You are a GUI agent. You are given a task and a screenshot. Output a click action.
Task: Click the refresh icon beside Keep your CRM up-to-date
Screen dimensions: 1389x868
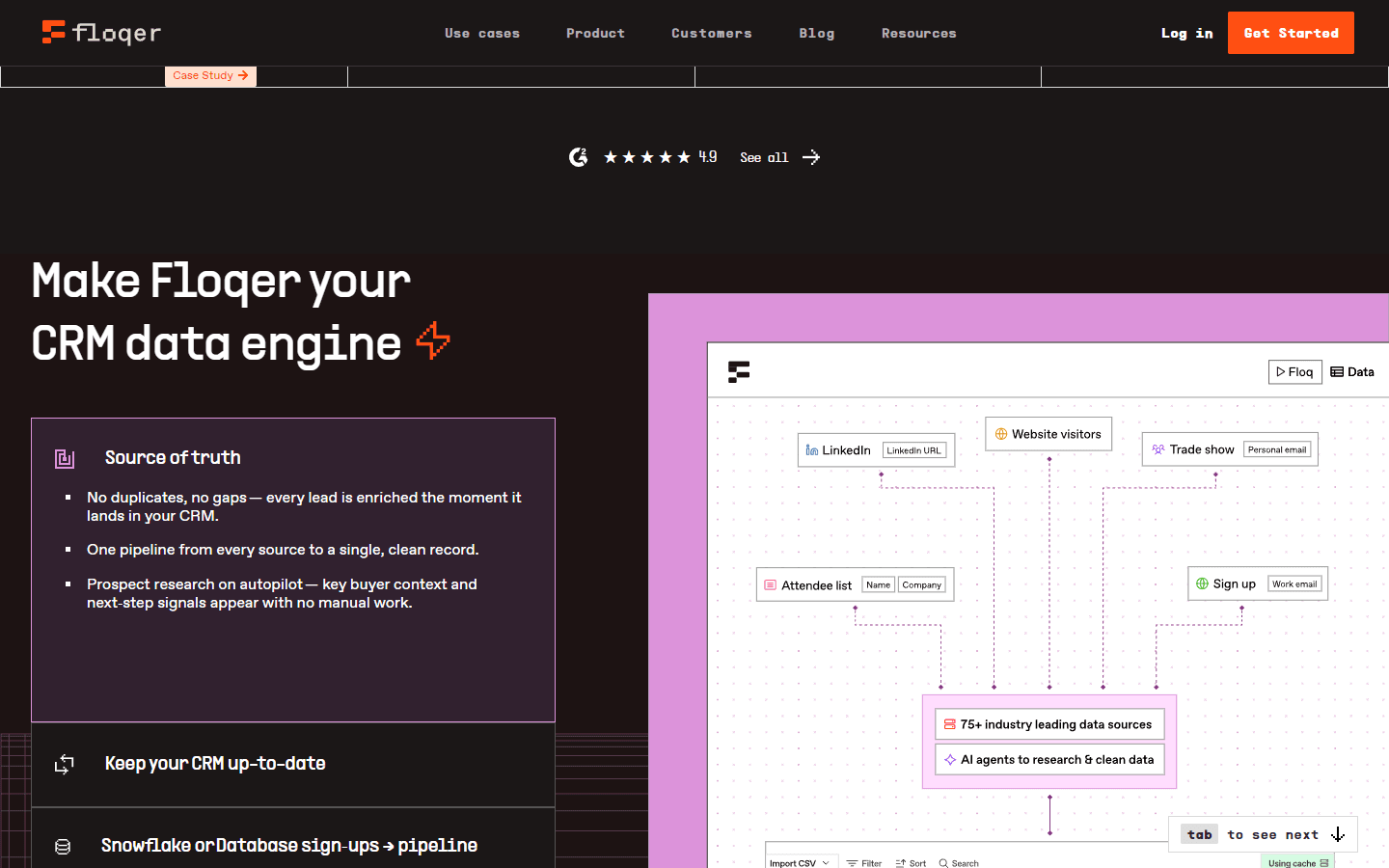pos(64,763)
